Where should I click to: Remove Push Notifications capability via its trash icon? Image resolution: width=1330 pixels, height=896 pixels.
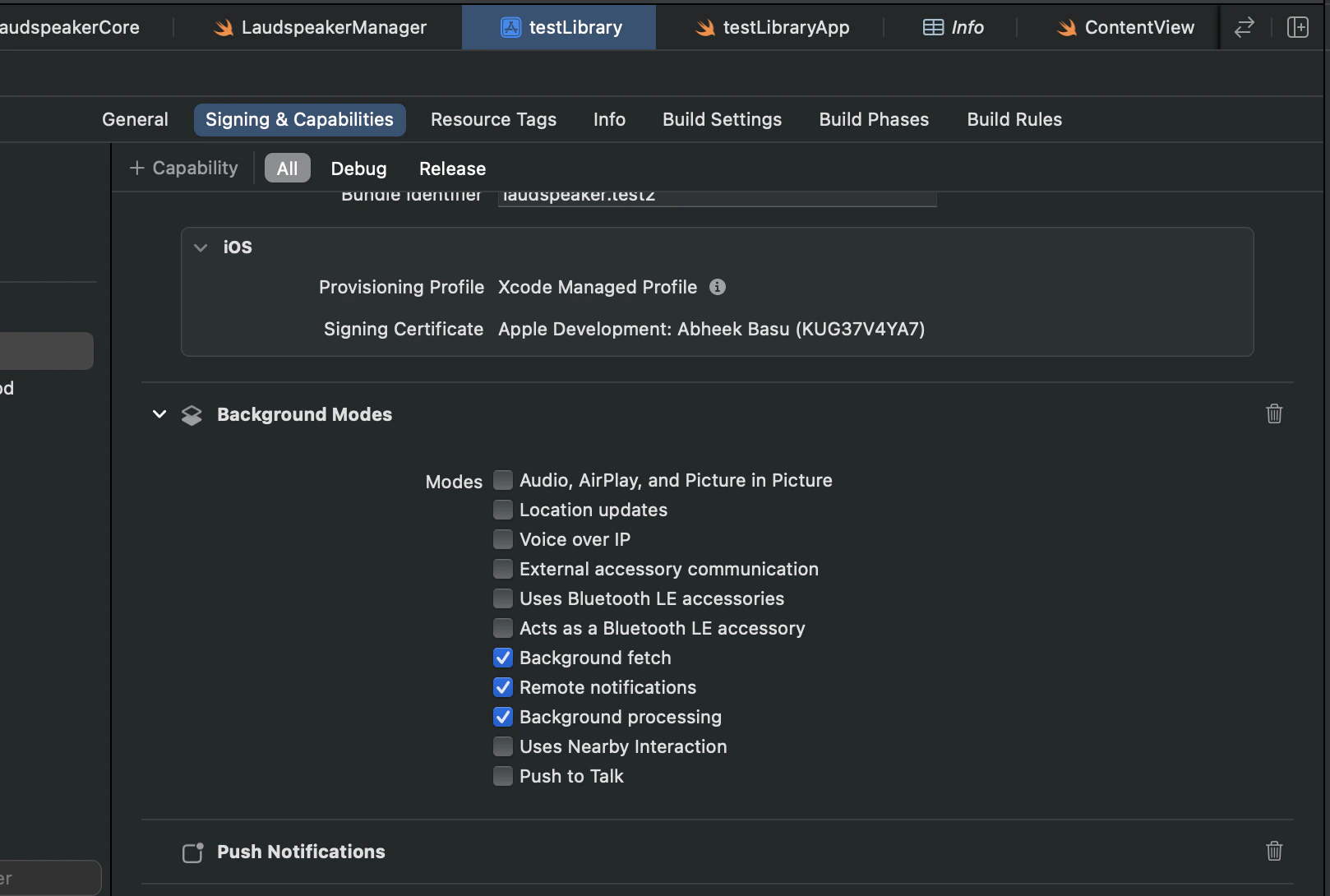coord(1274,851)
